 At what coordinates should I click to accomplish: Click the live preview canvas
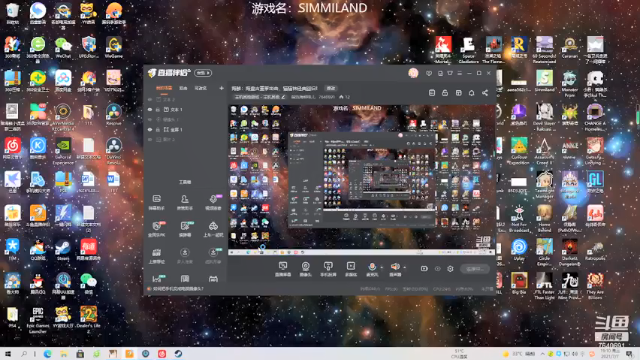click(x=362, y=180)
